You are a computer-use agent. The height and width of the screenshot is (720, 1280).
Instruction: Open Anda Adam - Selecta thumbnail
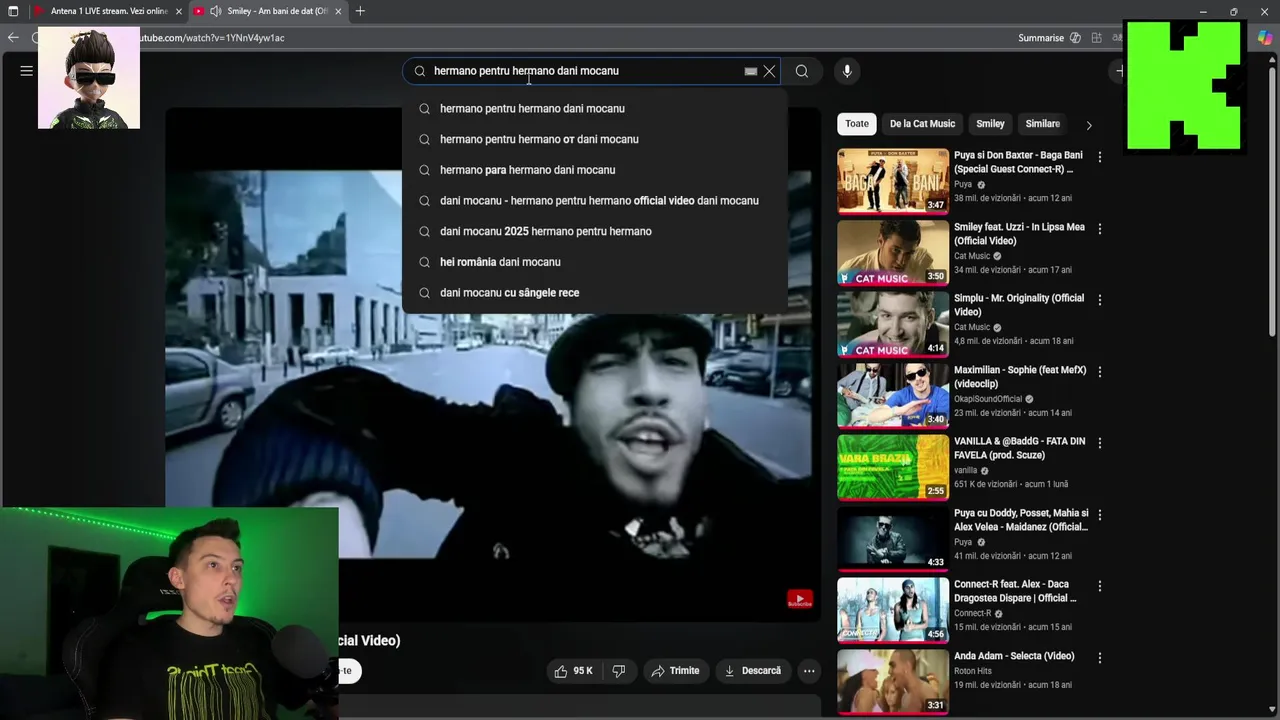pos(893,681)
